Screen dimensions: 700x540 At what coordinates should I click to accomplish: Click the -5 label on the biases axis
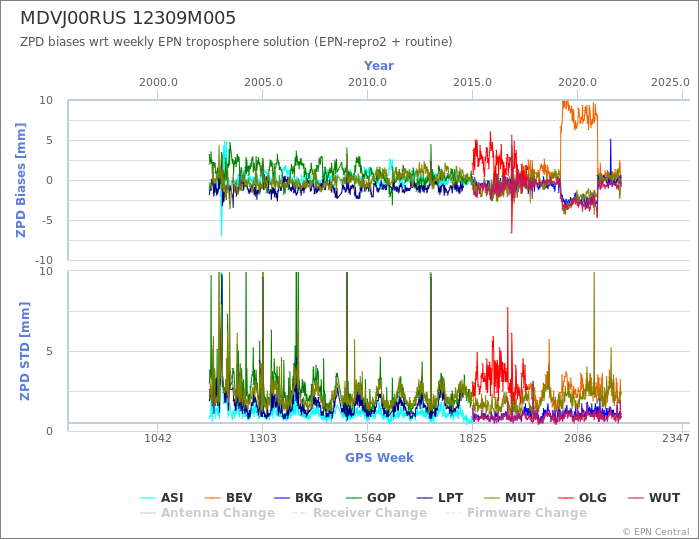coord(46,220)
